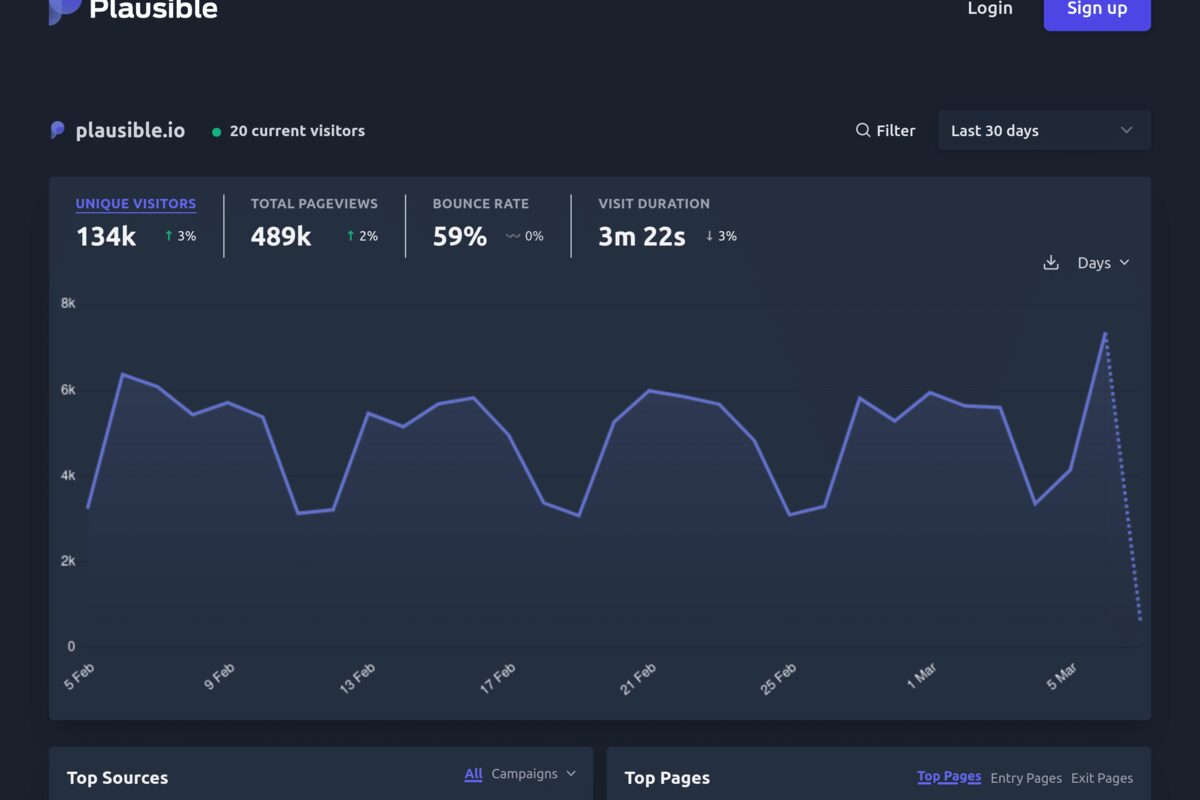1200x800 pixels.
Task: Switch to the Entry Pages tab
Action: [1026, 777]
